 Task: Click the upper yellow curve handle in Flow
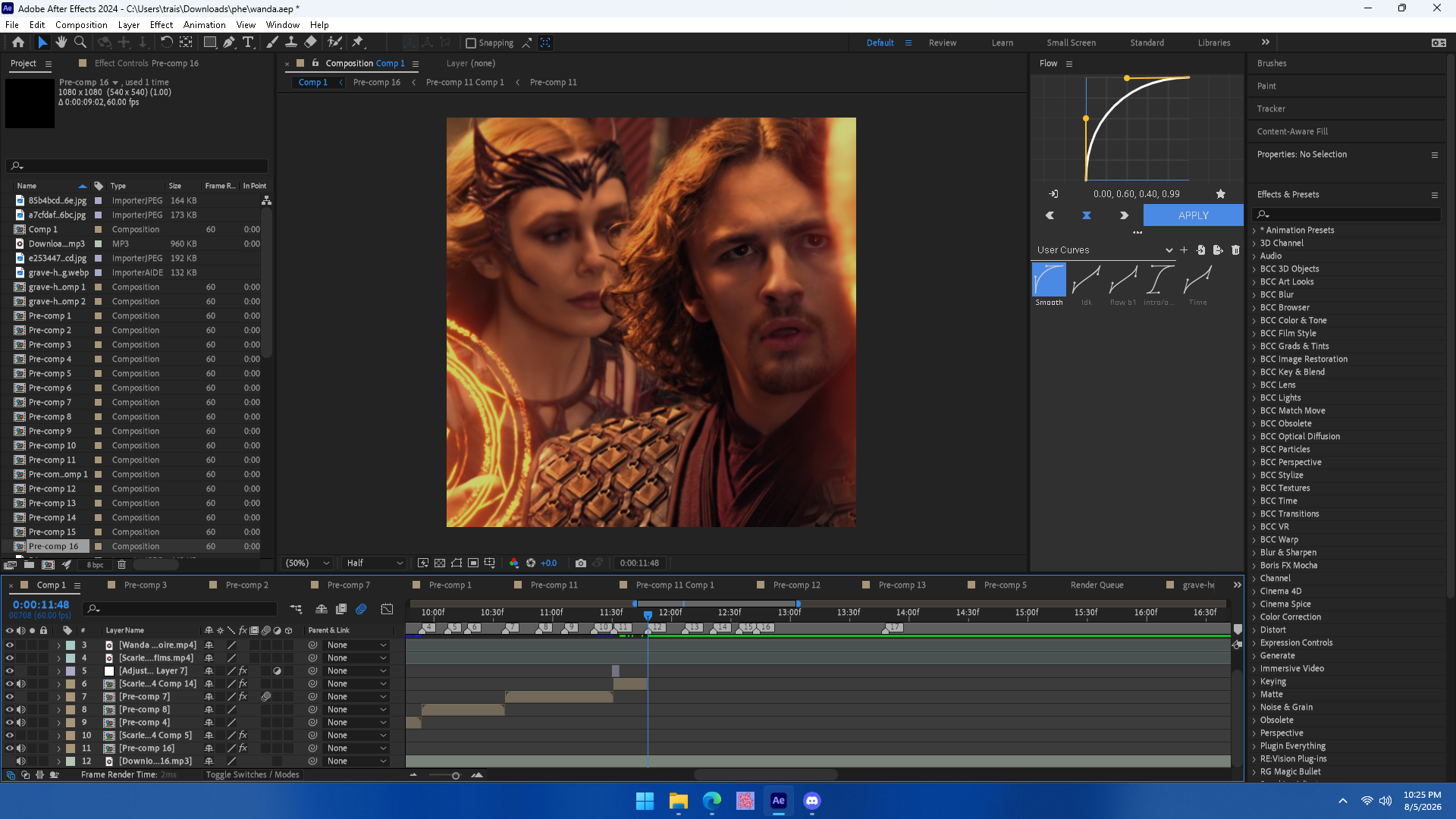pyautogui.click(x=1127, y=78)
